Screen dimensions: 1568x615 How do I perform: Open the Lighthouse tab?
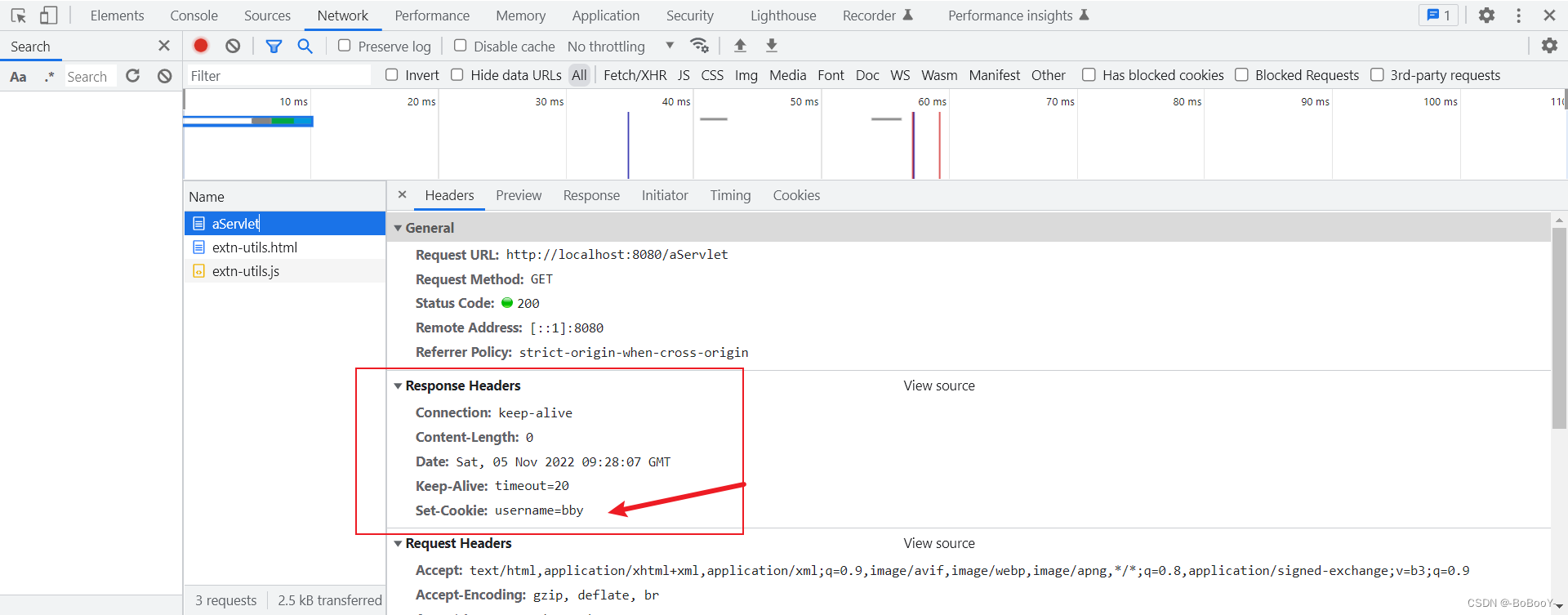pos(783,16)
